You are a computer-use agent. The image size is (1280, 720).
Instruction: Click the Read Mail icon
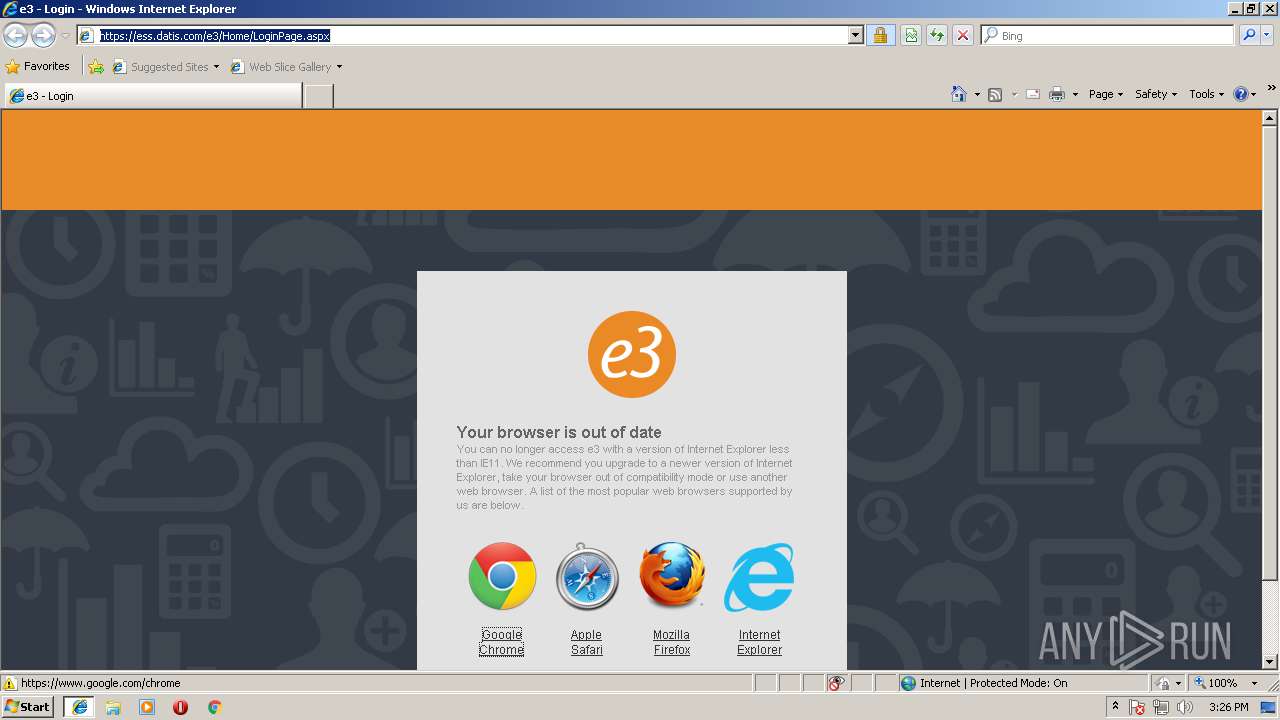pos(1033,94)
